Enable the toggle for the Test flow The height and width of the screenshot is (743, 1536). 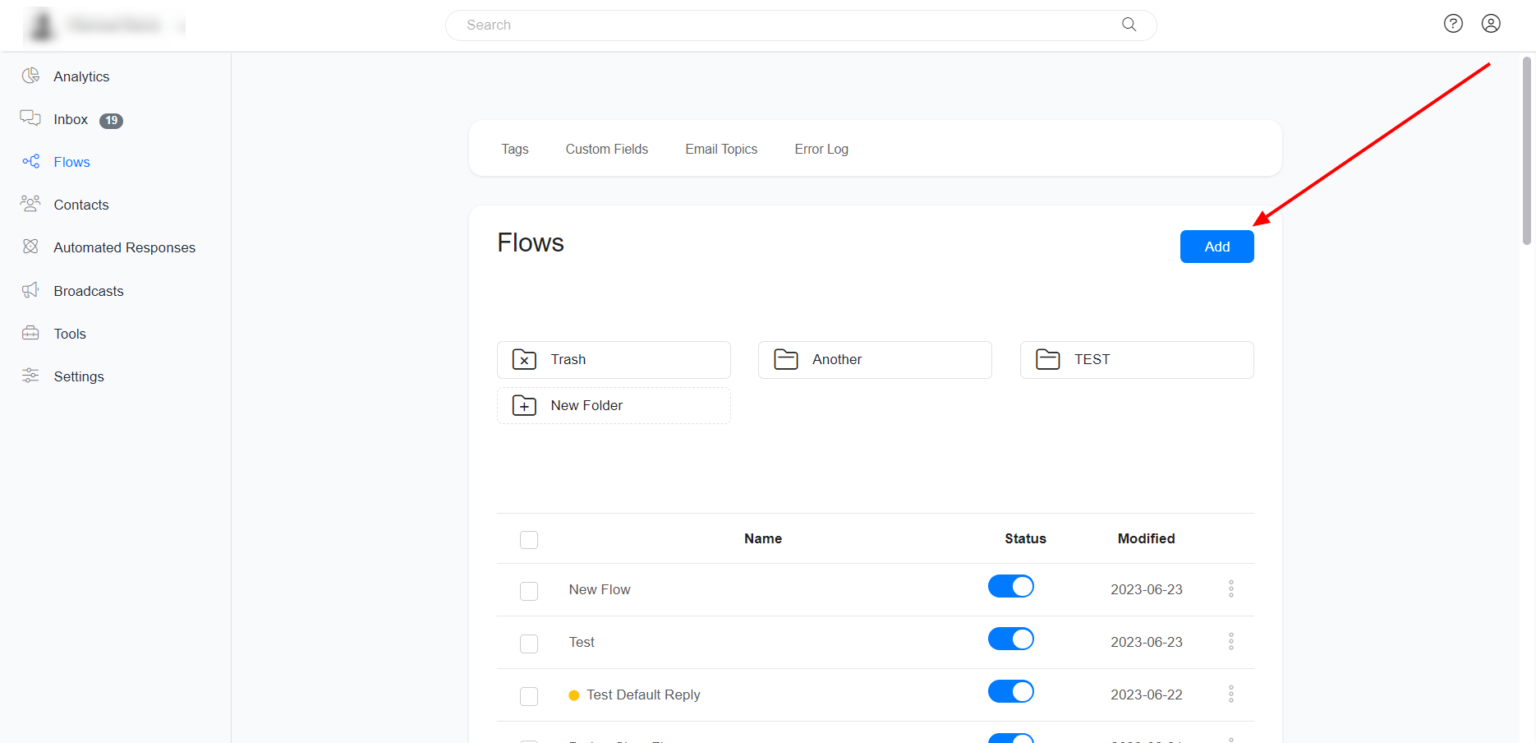point(1010,638)
